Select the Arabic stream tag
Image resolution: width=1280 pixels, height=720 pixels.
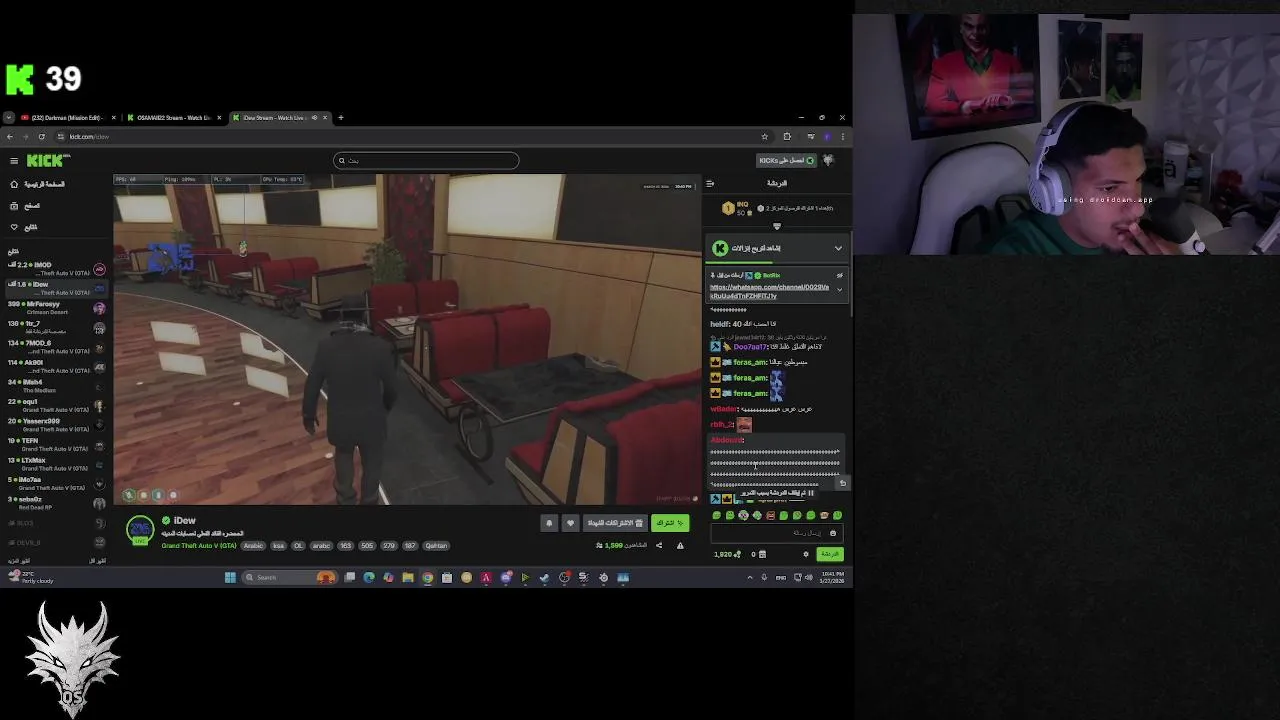(x=253, y=546)
